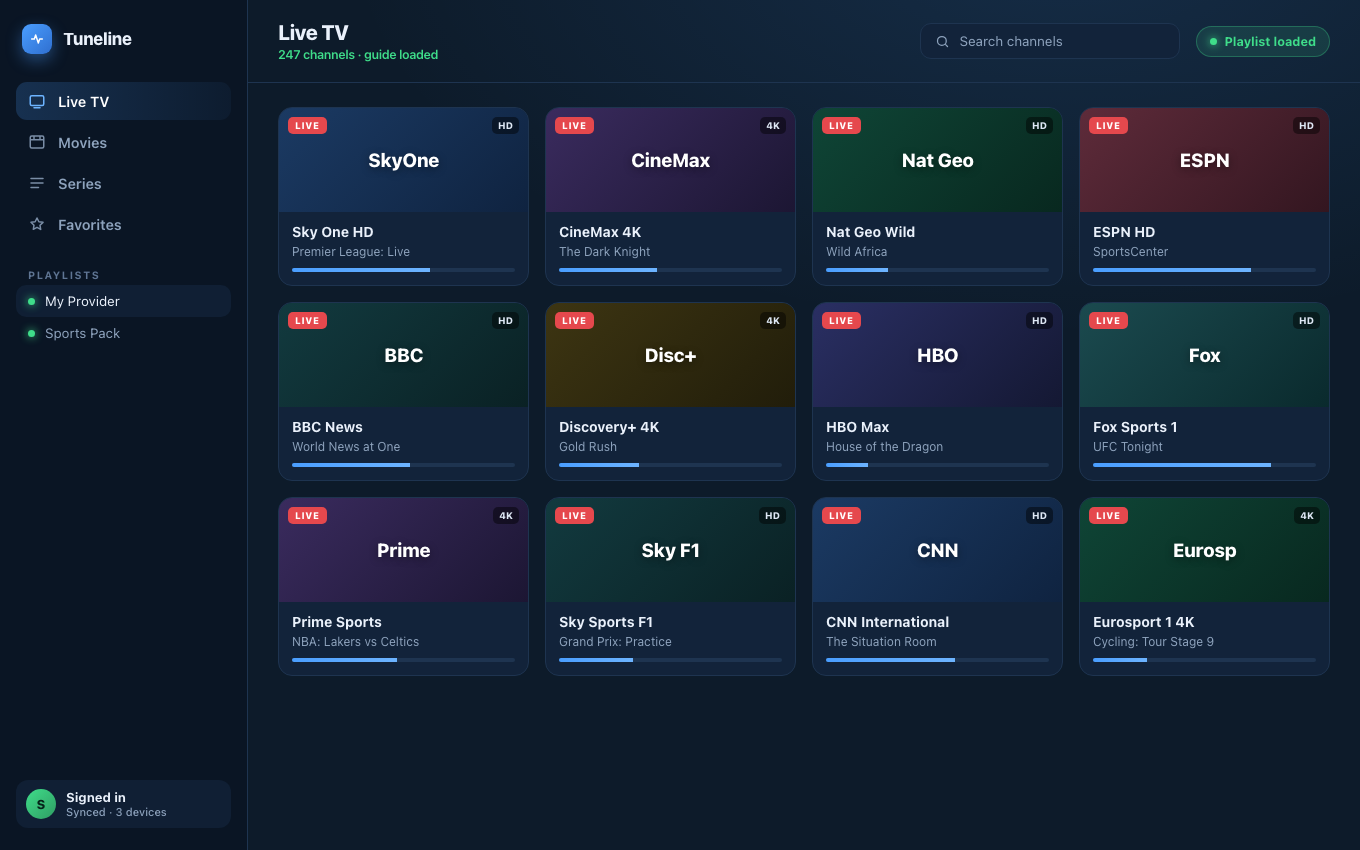This screenshot has width=1360, height=850.
Task: Open Nat Geo channel thumbnail
Action: (x=937, y=160)
